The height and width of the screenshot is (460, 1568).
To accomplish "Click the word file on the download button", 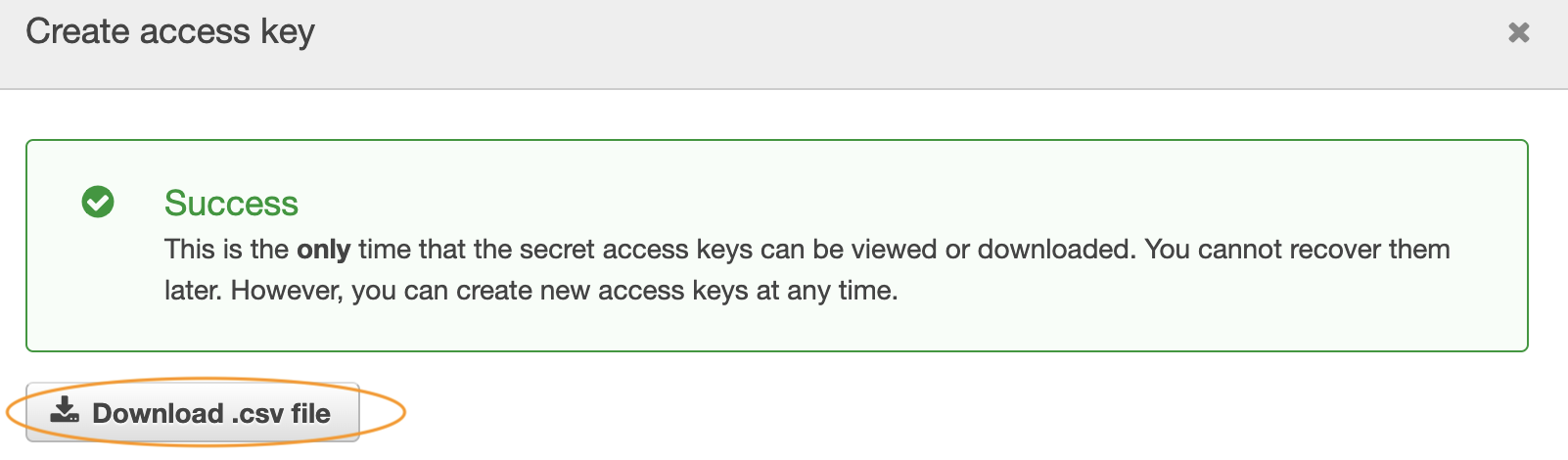I will pyautogui.click(x=311, y=413).
